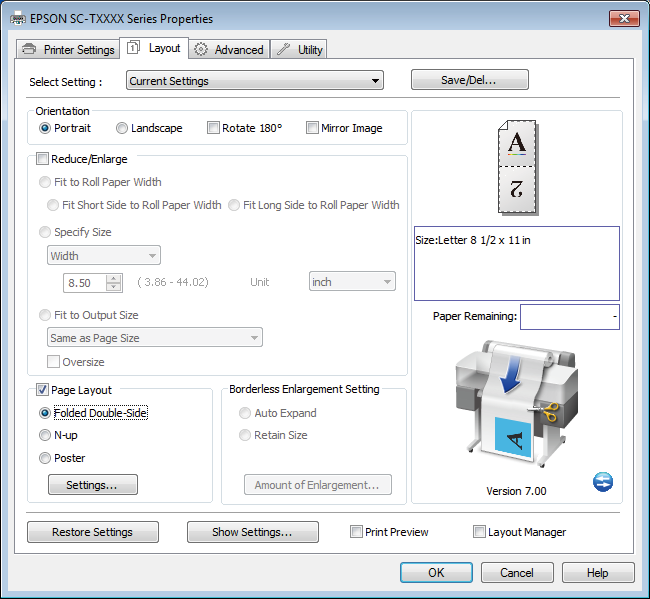This screenshot has height=599, width=650.
Task: Select Fit to Output Size option
Action: click(89, 315)
